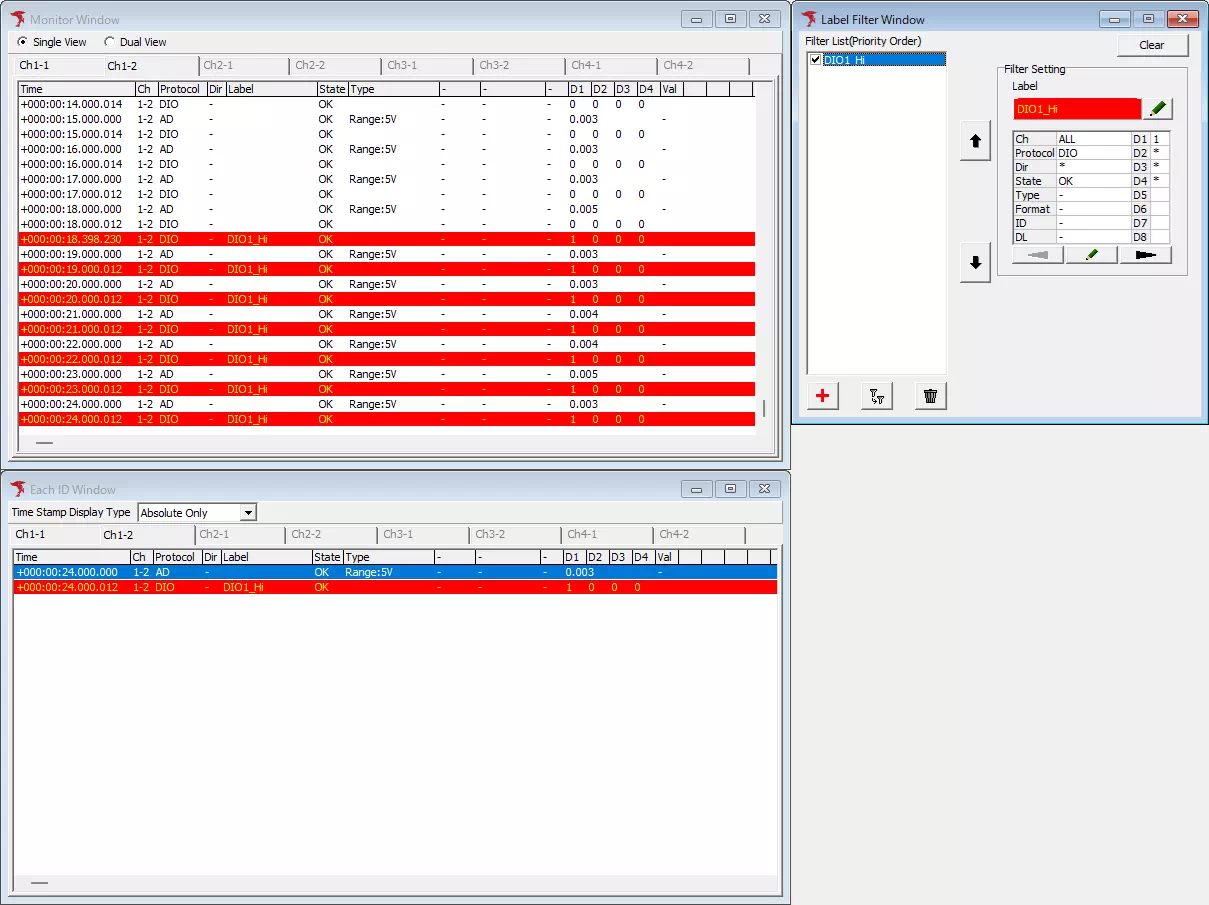The width and height of the screenshot is (1209, 905).
Task: Collapse the dropdown arrow in Each ID Window
Action: click(x=247, y=512)
